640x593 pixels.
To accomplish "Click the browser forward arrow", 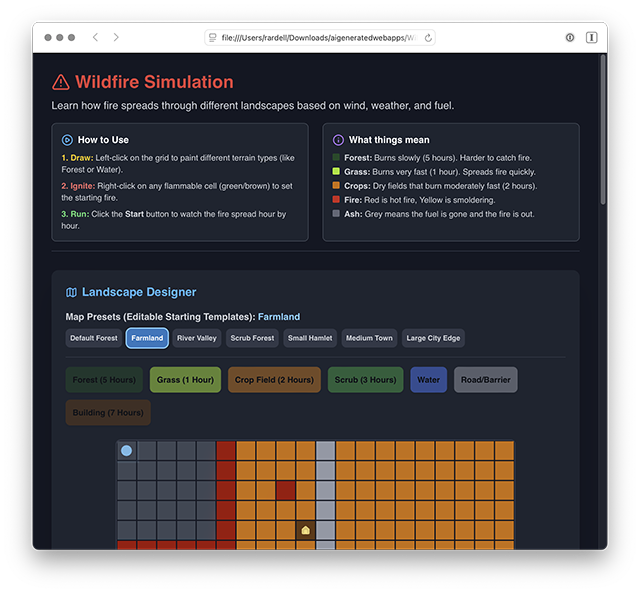I will tap(116, 37).
